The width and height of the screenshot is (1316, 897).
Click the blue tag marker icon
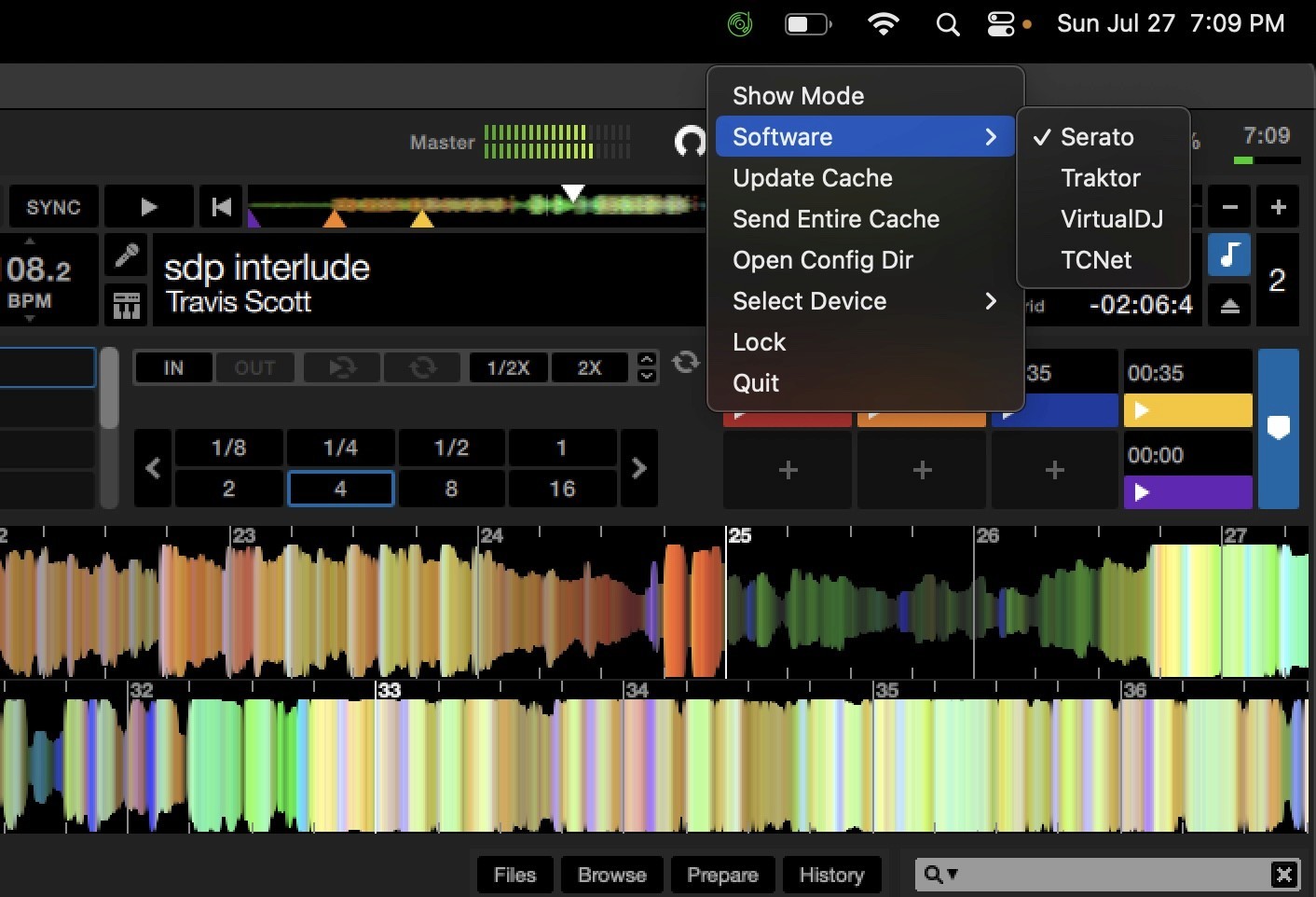click(x=1279, y=428)
